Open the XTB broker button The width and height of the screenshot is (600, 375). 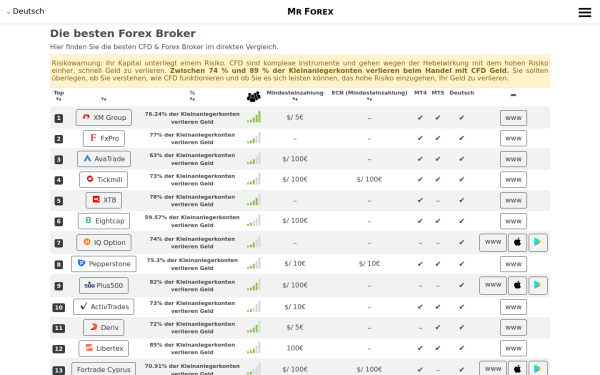[x=104, y=200]
